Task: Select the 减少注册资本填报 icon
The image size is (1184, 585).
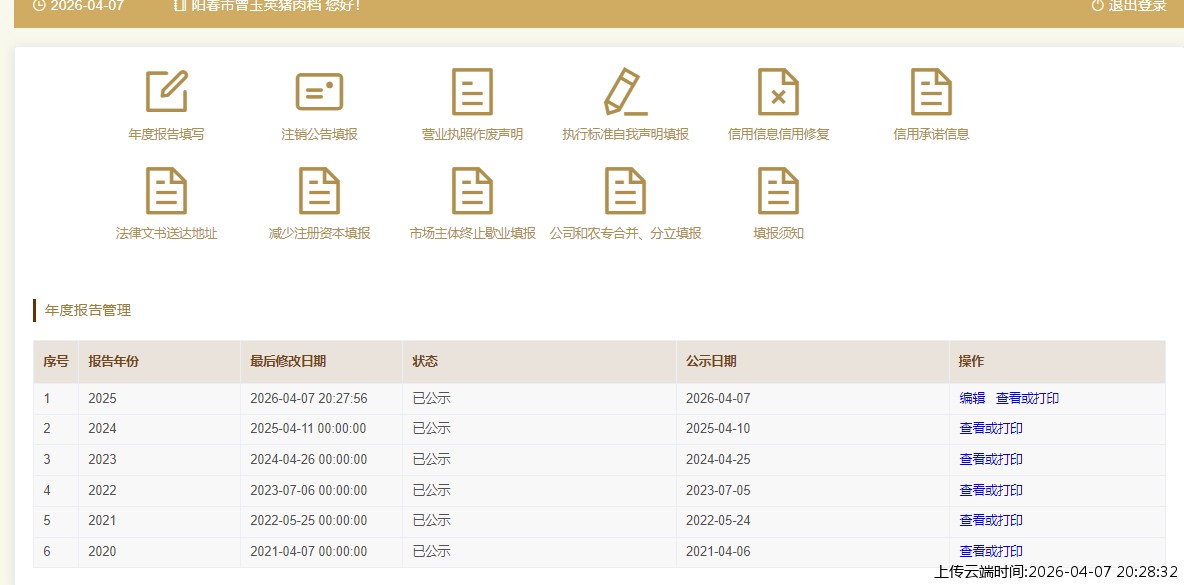Action: (319, 192)
